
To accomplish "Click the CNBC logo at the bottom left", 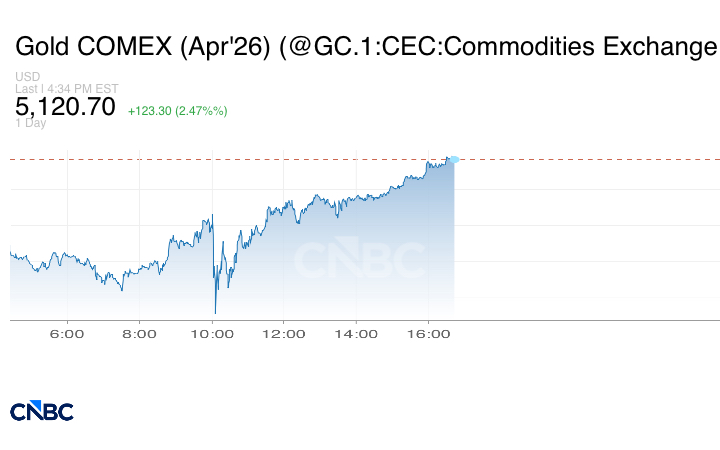I will point(41,411).
